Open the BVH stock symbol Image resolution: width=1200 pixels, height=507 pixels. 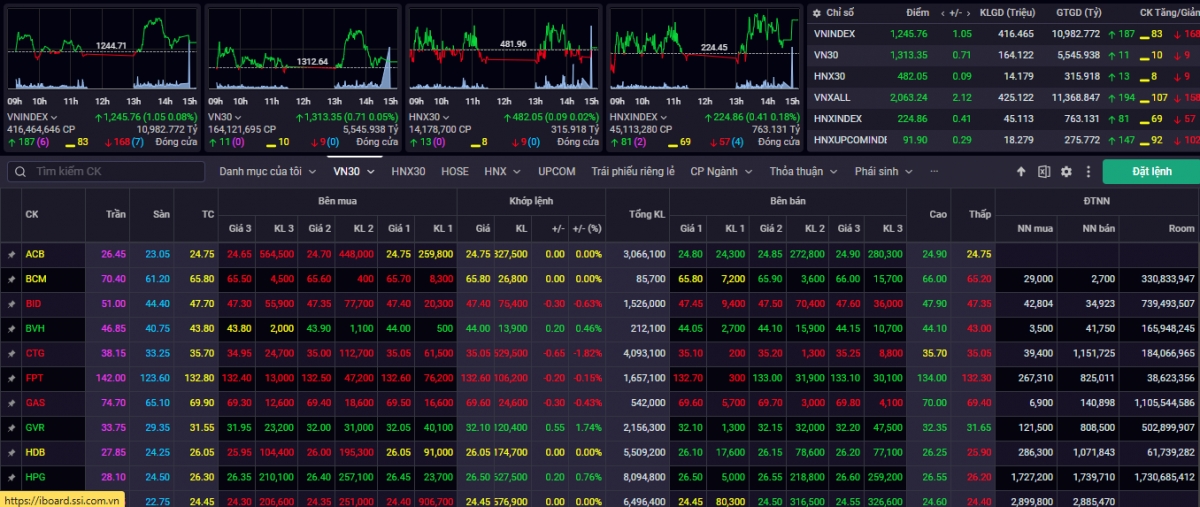pyautogui.click(x=36, y=328)
